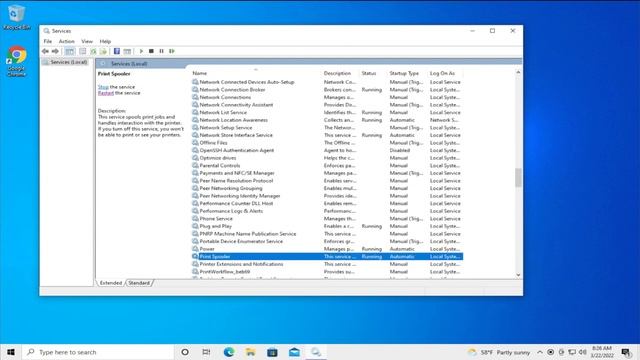Click the Back arrow in Services toolbar
Screen dimensions: 640x360
click(x=45, y=51)
